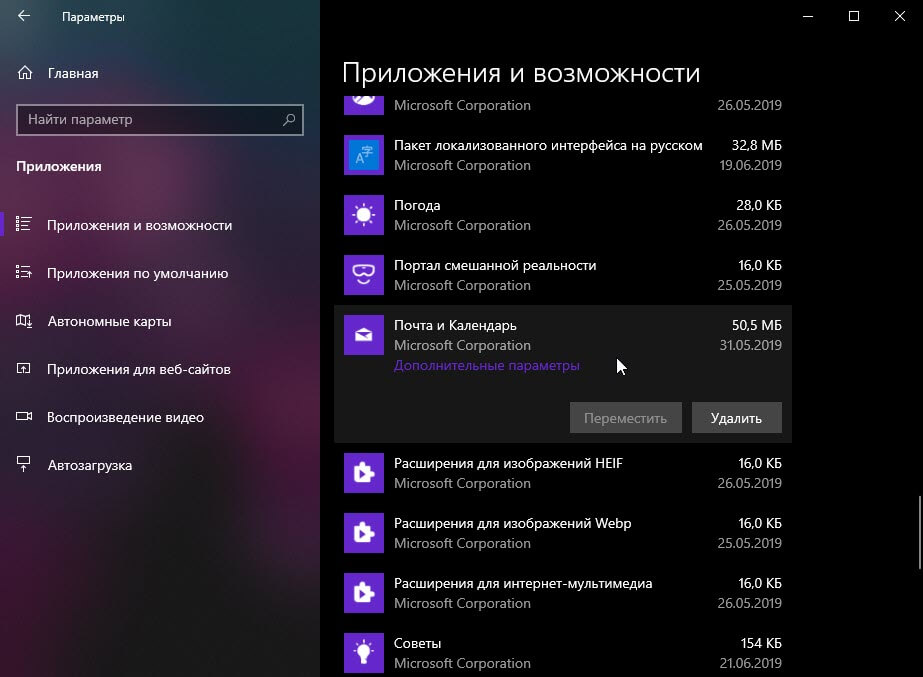923x677 pixels.
Task: Open the Автозагрузка section
Action: 89,466
